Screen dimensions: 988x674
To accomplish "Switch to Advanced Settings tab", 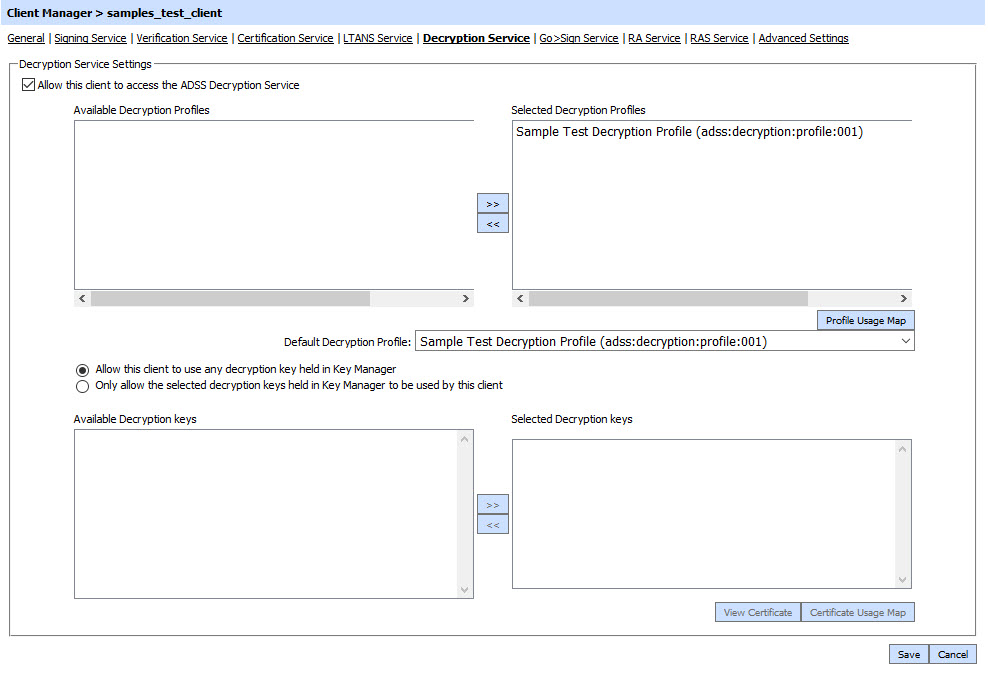I will tap(803, 39).
